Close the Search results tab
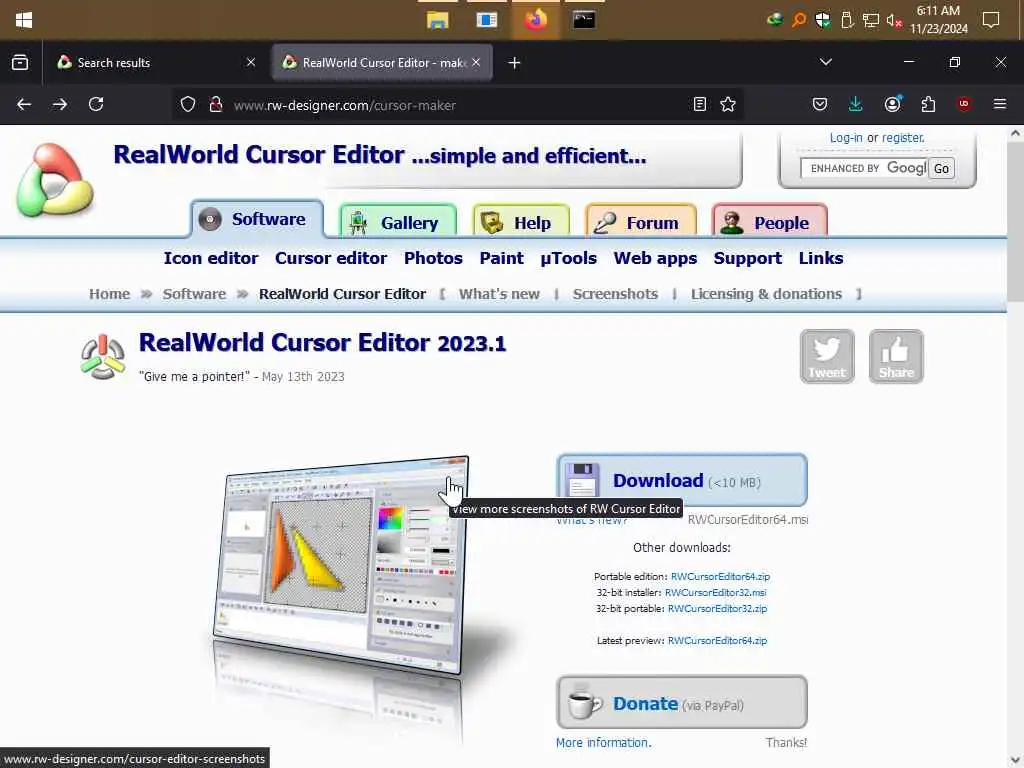 [x=251, y=63]
